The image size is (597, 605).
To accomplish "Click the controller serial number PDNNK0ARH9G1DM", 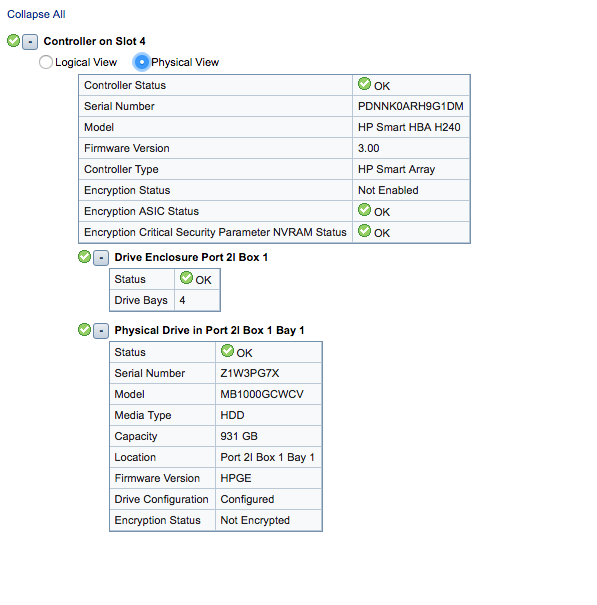I will (x=411, y=106).
